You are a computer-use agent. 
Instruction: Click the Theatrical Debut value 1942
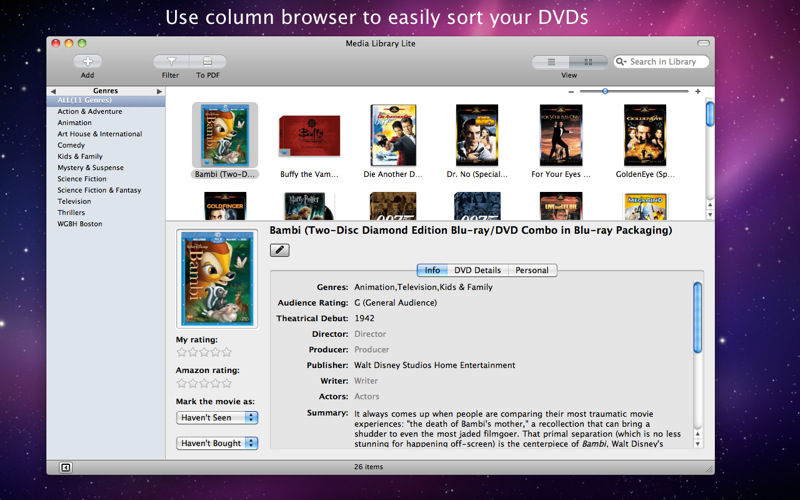pyautogui.click(x=364, y=318)
